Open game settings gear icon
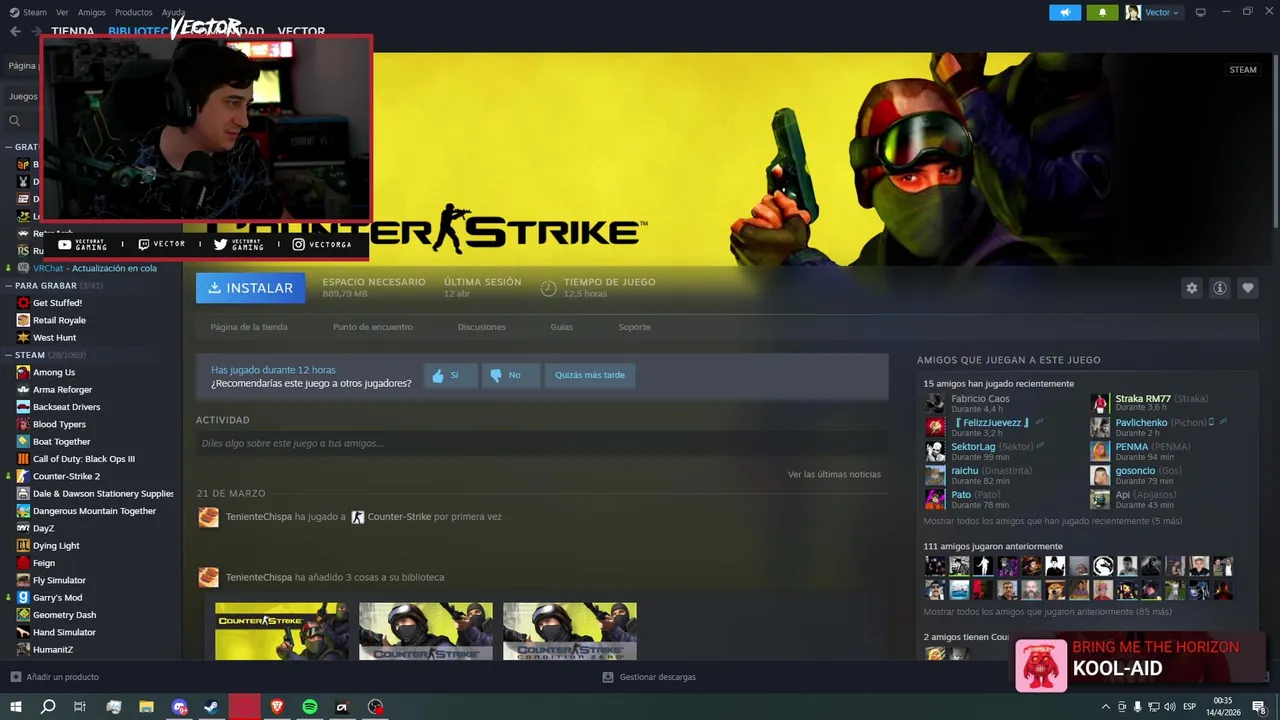The image size is (1280, 720). [1191, 288]
